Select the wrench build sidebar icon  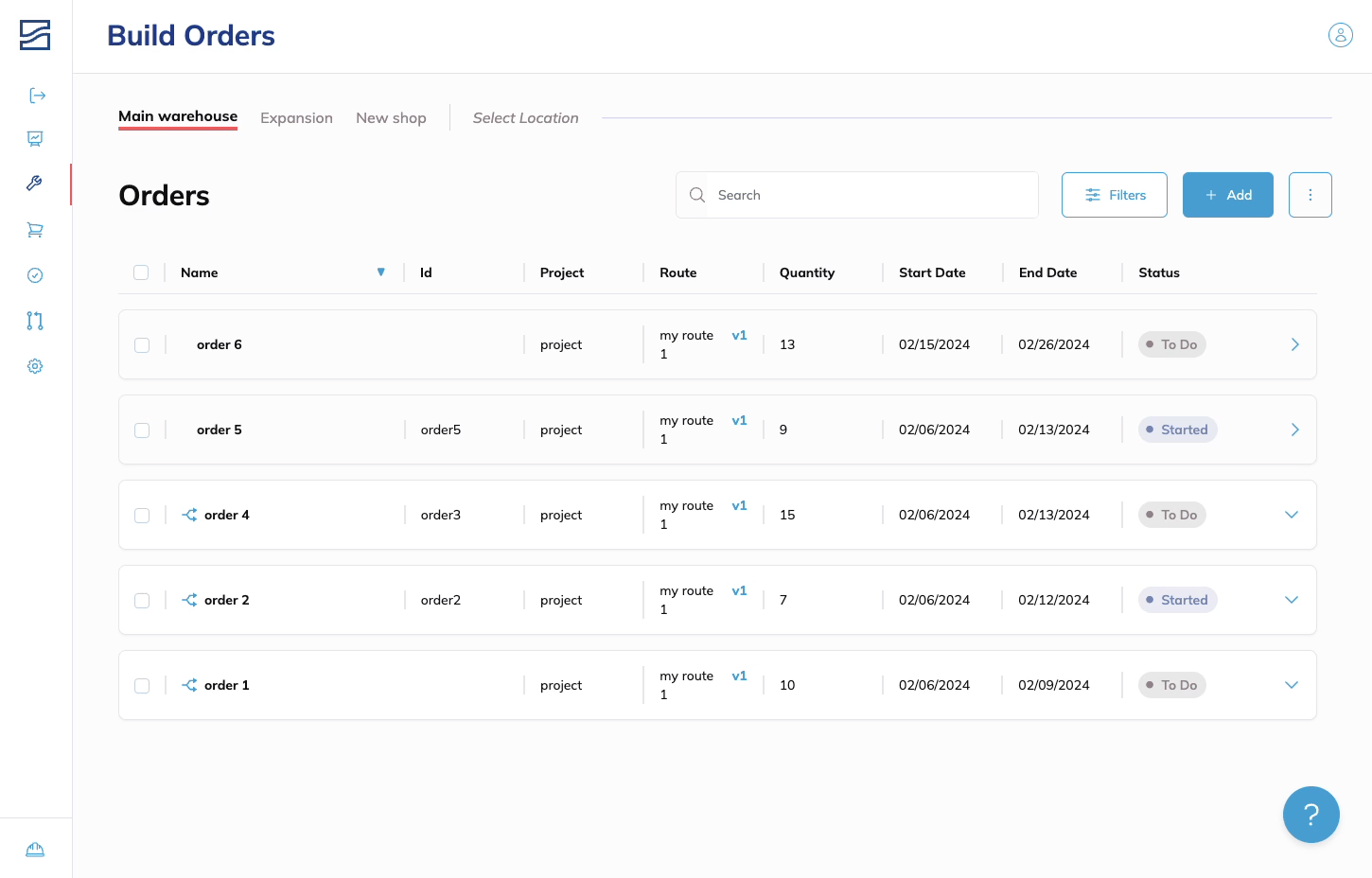pyautogui.click(x=35, y=184)
